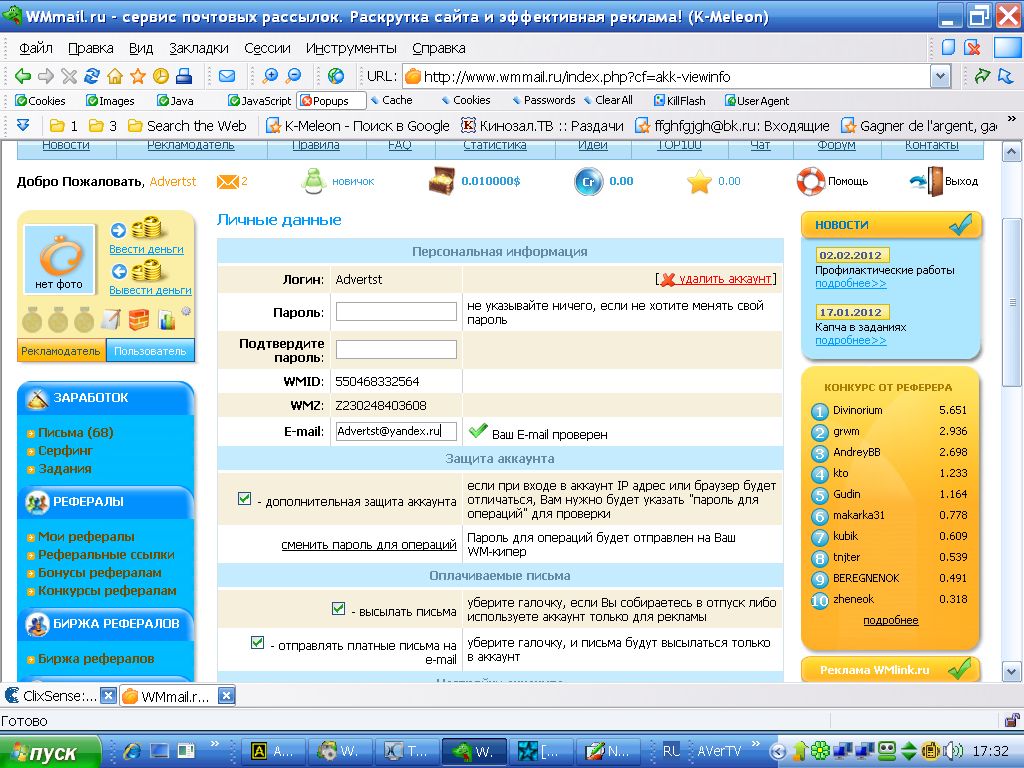
Task: Stop page loading with the X icon
Action: (x=69, y=76)
